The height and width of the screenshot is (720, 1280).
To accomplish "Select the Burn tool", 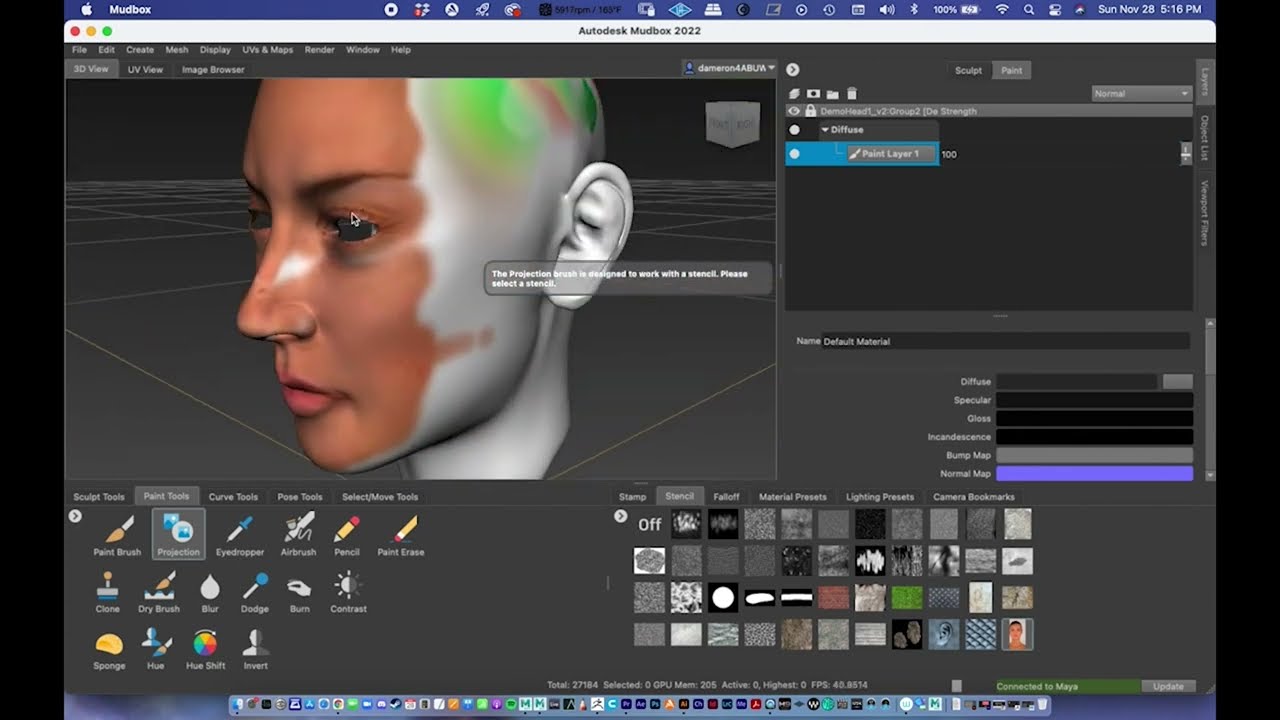I will coord(299,592).
